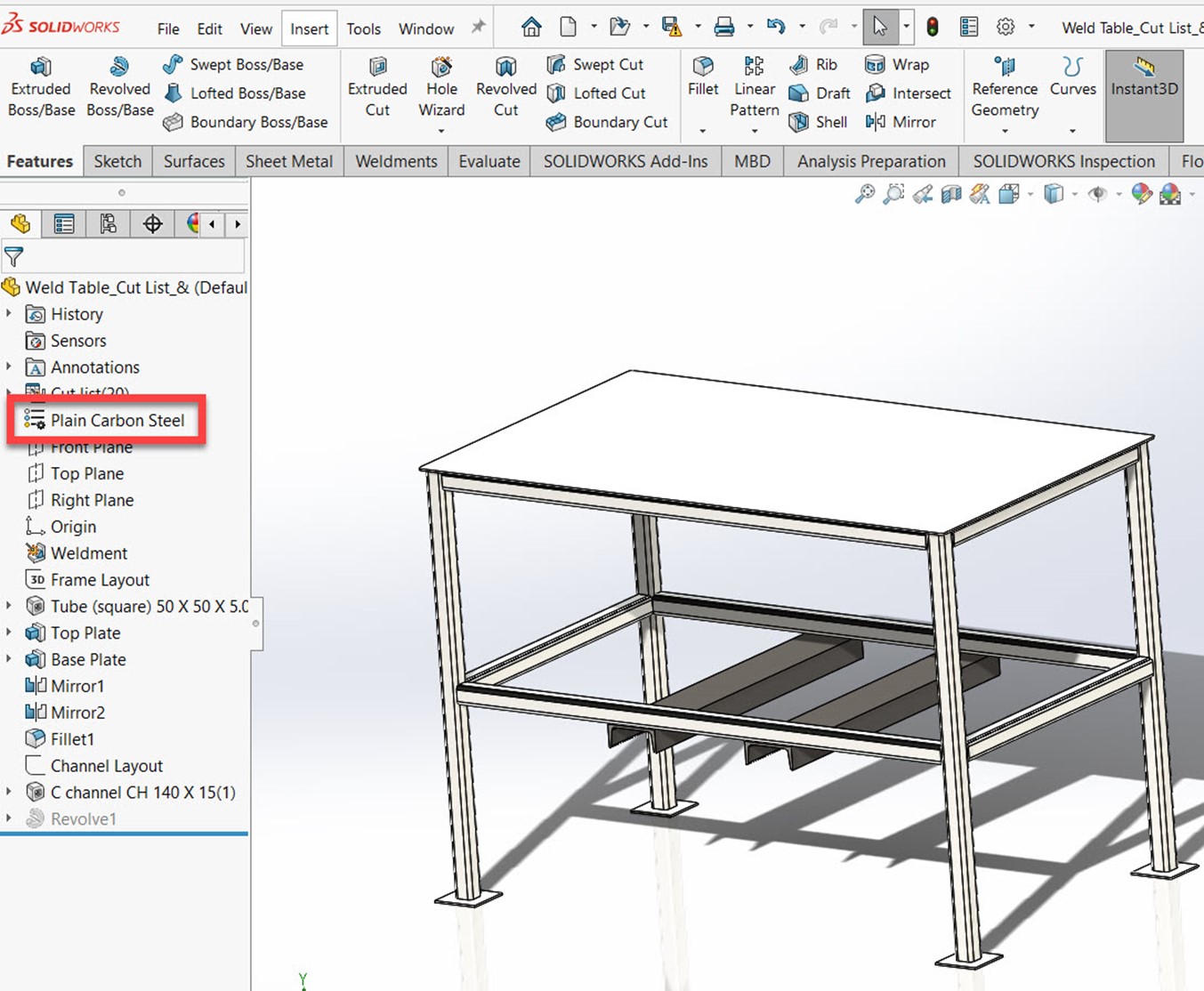This screenshot has height=991, width=1204.
Task: Expand the Base Plate feature
Action: (x=9, y=659)
